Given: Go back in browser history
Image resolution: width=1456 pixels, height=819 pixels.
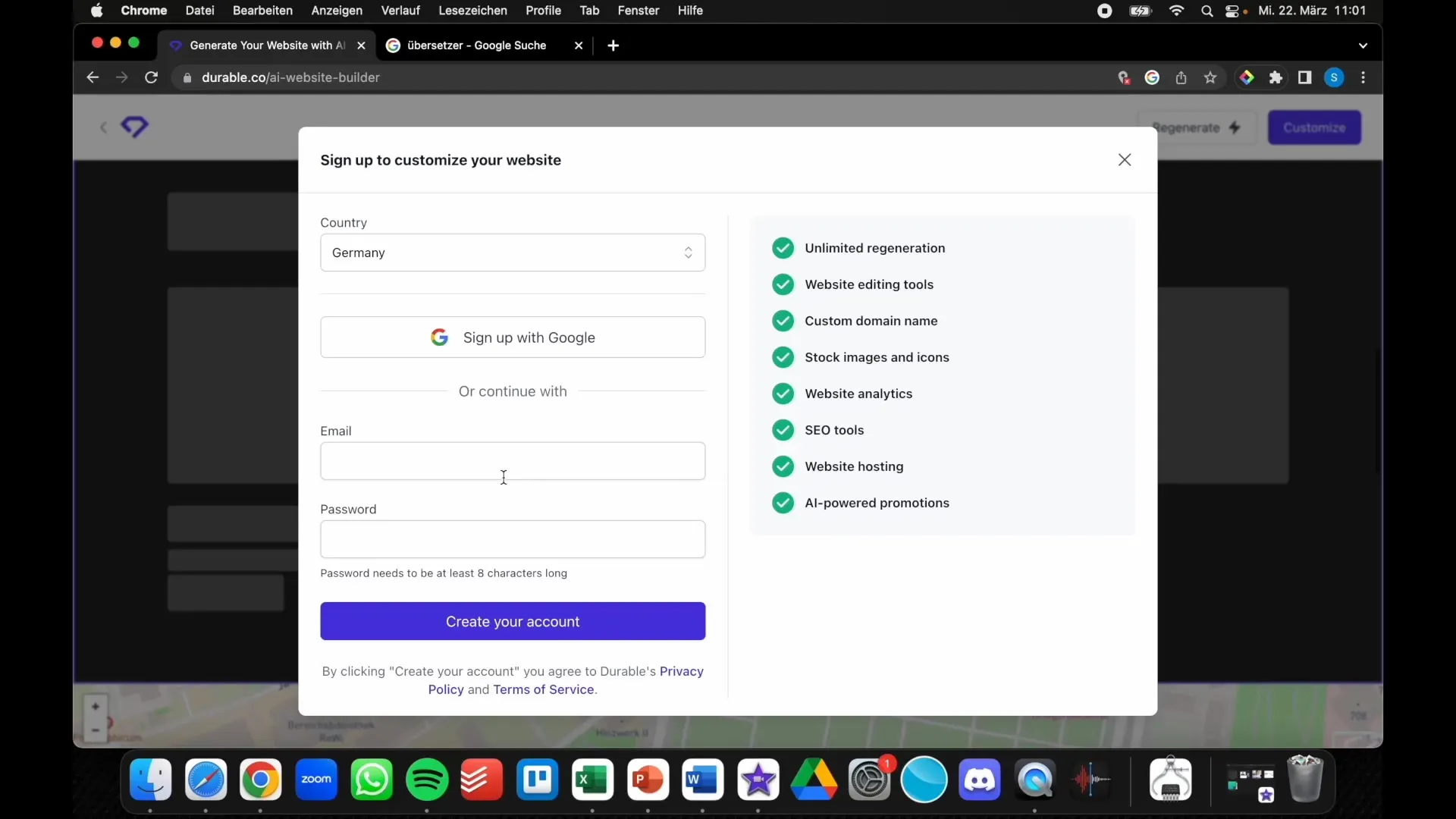Looking at the screenshot, I should [93, 77].
